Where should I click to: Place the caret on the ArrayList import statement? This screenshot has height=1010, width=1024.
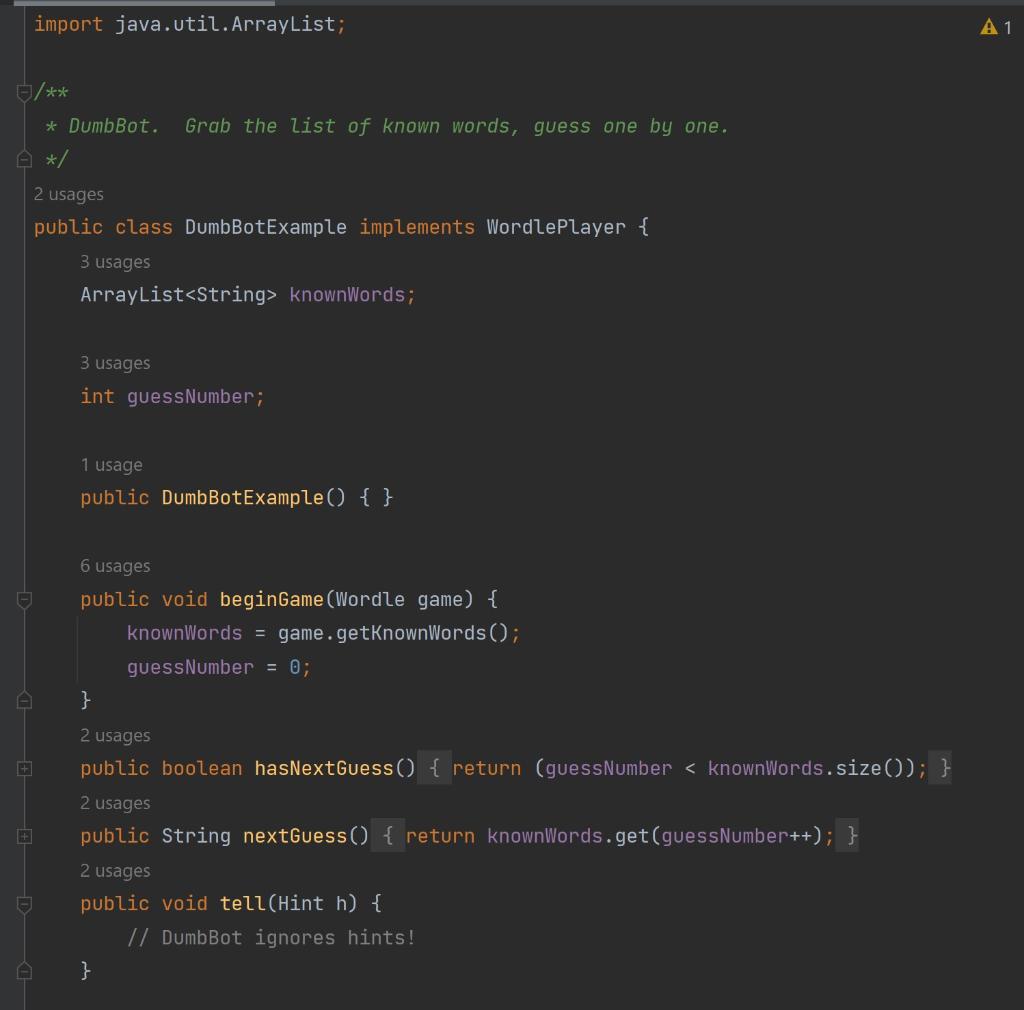[190, 24]
